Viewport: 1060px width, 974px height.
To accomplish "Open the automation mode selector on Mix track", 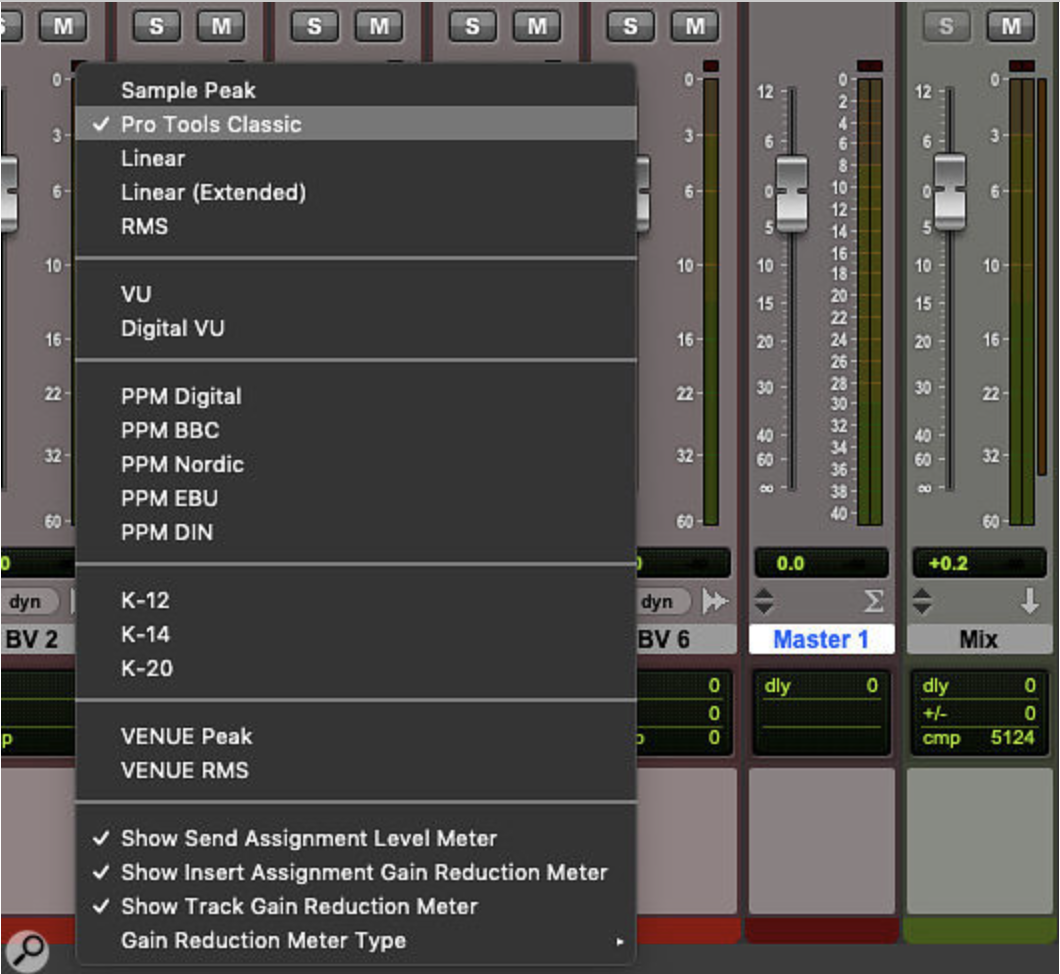I will coord(922,600).
